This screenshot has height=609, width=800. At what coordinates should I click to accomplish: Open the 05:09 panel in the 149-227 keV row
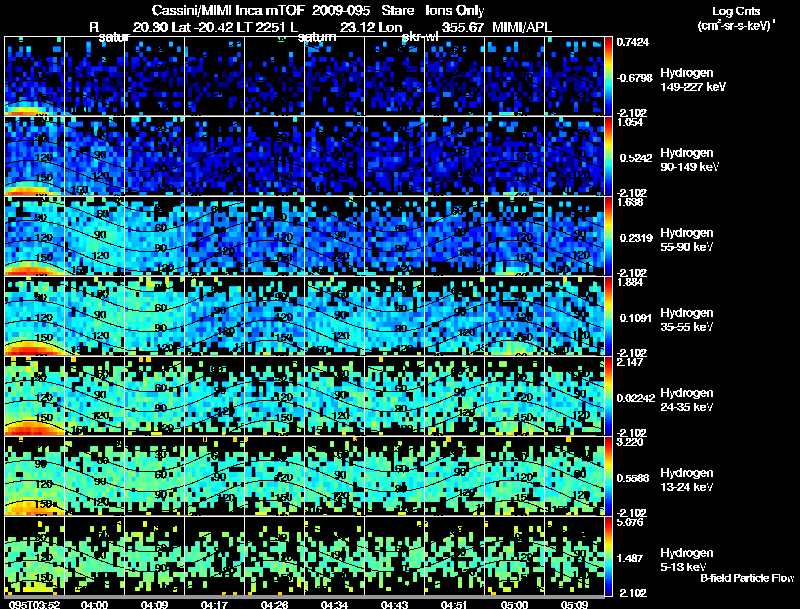[x=574, y=76]
